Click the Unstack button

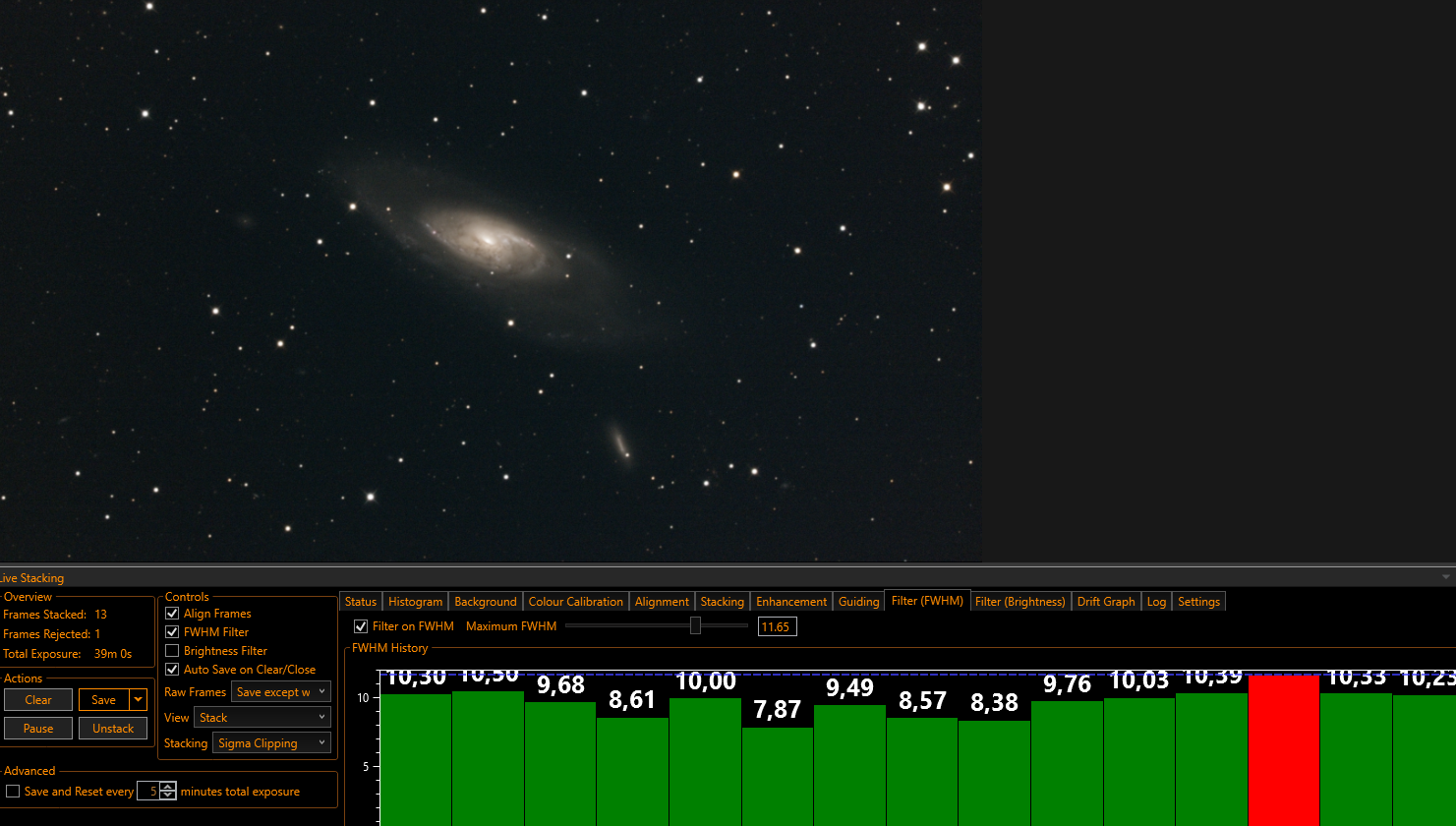click(x=113, y=729)
